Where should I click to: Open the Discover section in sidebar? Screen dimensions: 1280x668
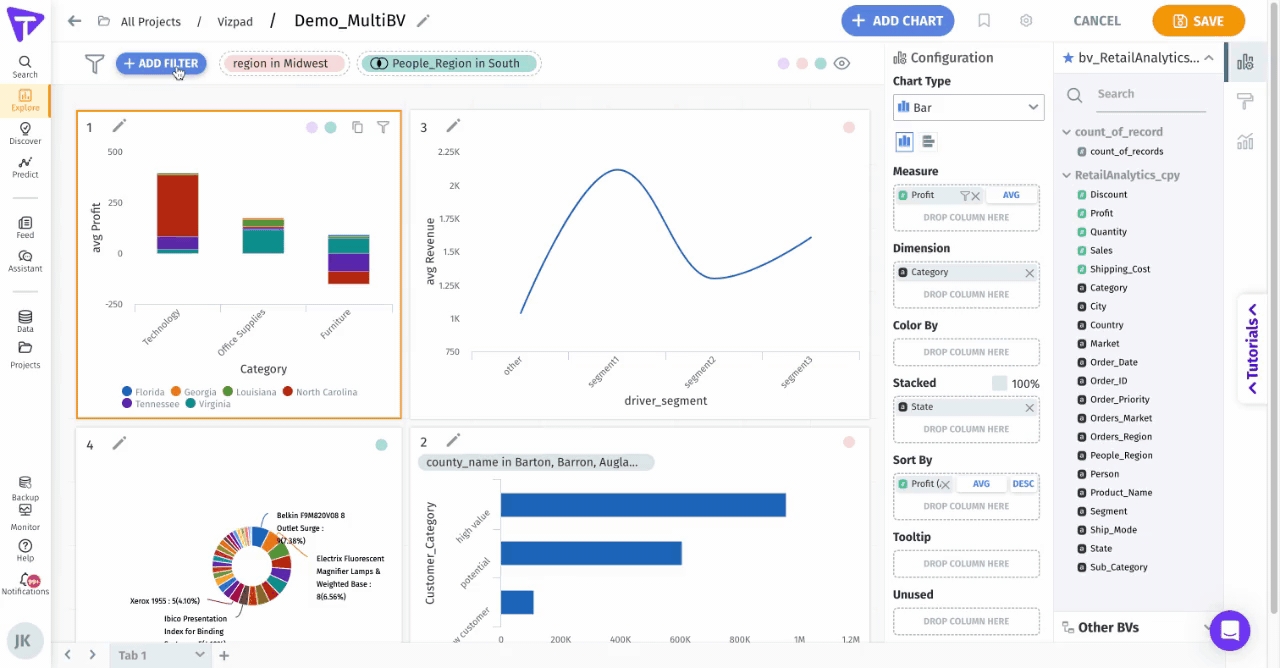point(25,133)
